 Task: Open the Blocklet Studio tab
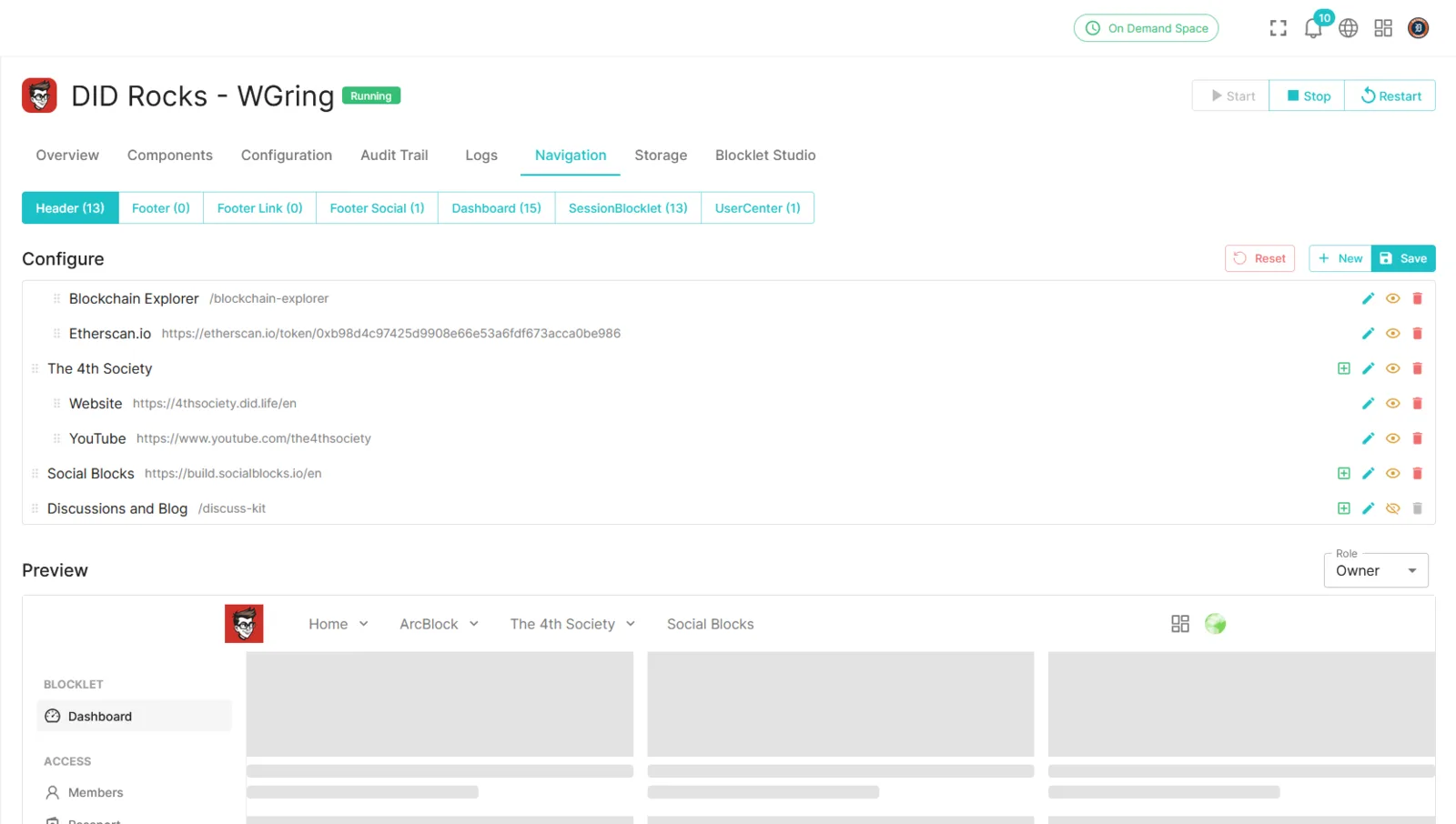(x=765, y=156)
